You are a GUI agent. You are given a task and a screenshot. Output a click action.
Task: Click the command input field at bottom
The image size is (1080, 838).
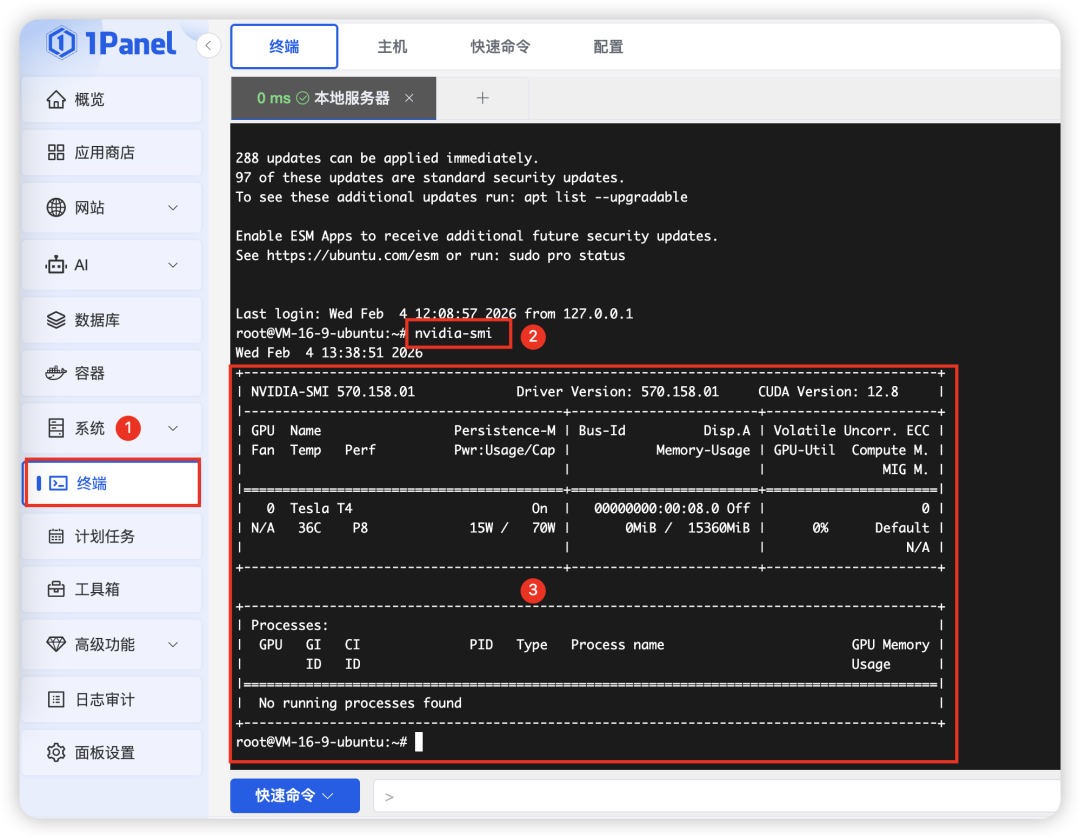716,797
